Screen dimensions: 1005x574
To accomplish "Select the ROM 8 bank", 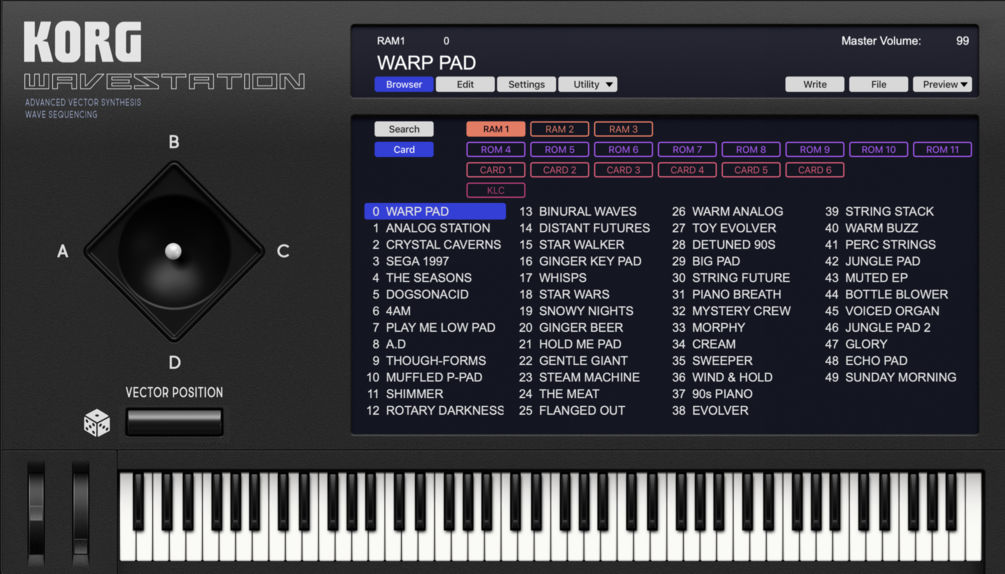I will [751, 149].
